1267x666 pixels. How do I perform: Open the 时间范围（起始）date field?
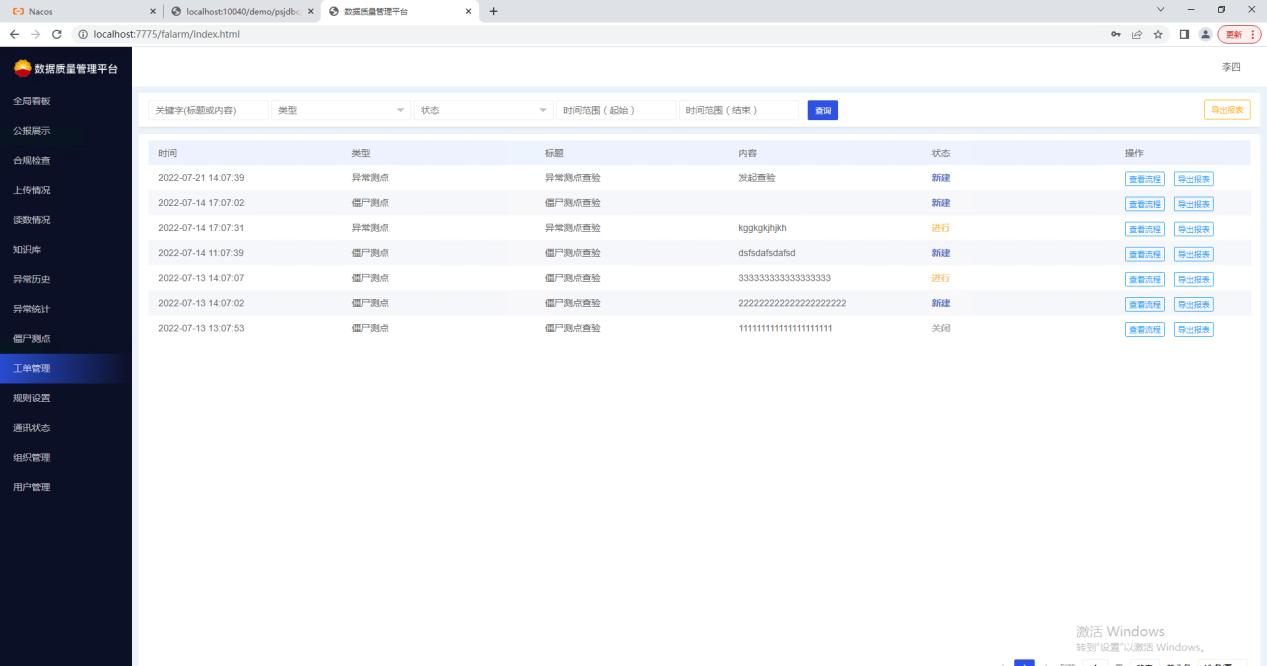pyautogui.click(x=616, y=110)
